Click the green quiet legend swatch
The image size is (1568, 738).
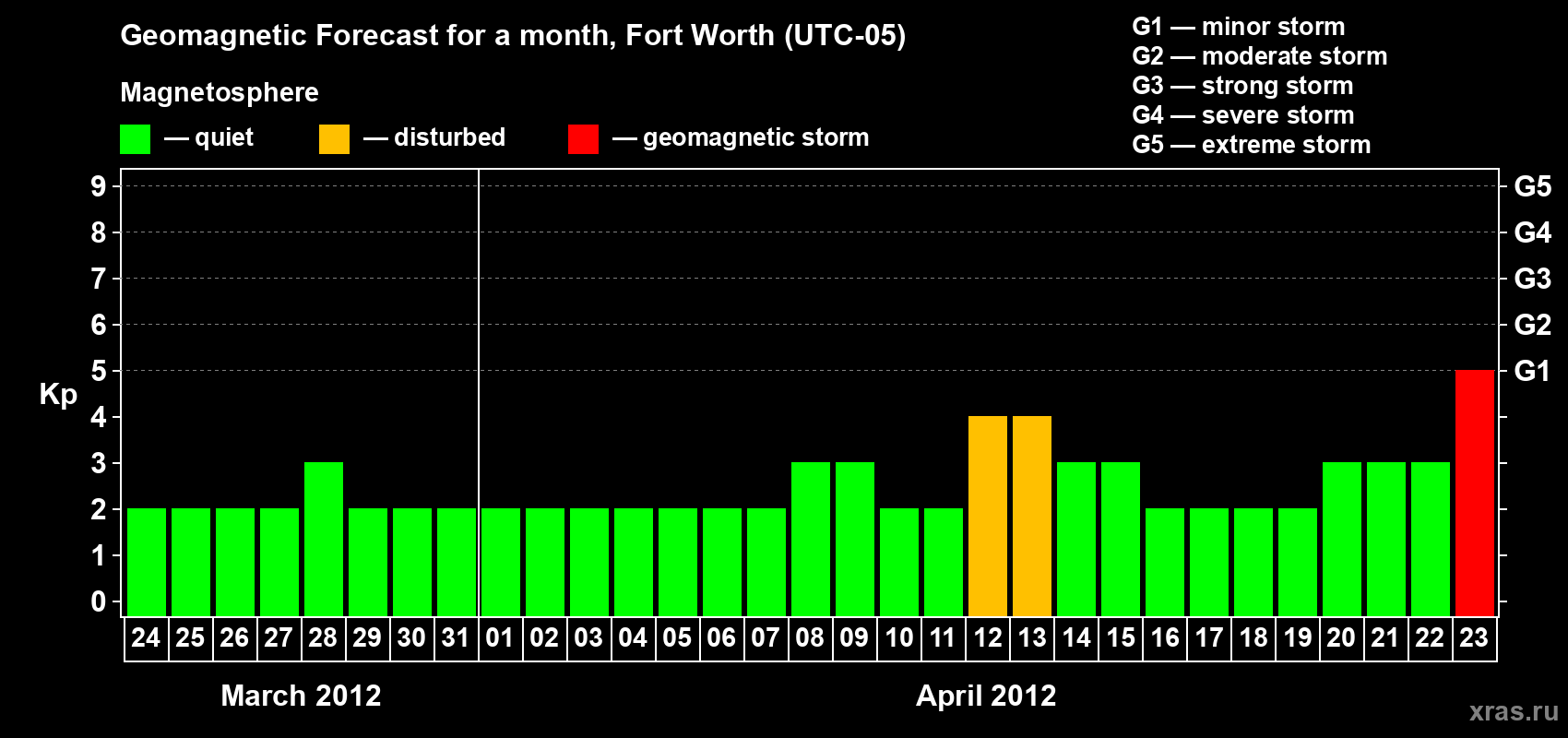coord(136,139)
